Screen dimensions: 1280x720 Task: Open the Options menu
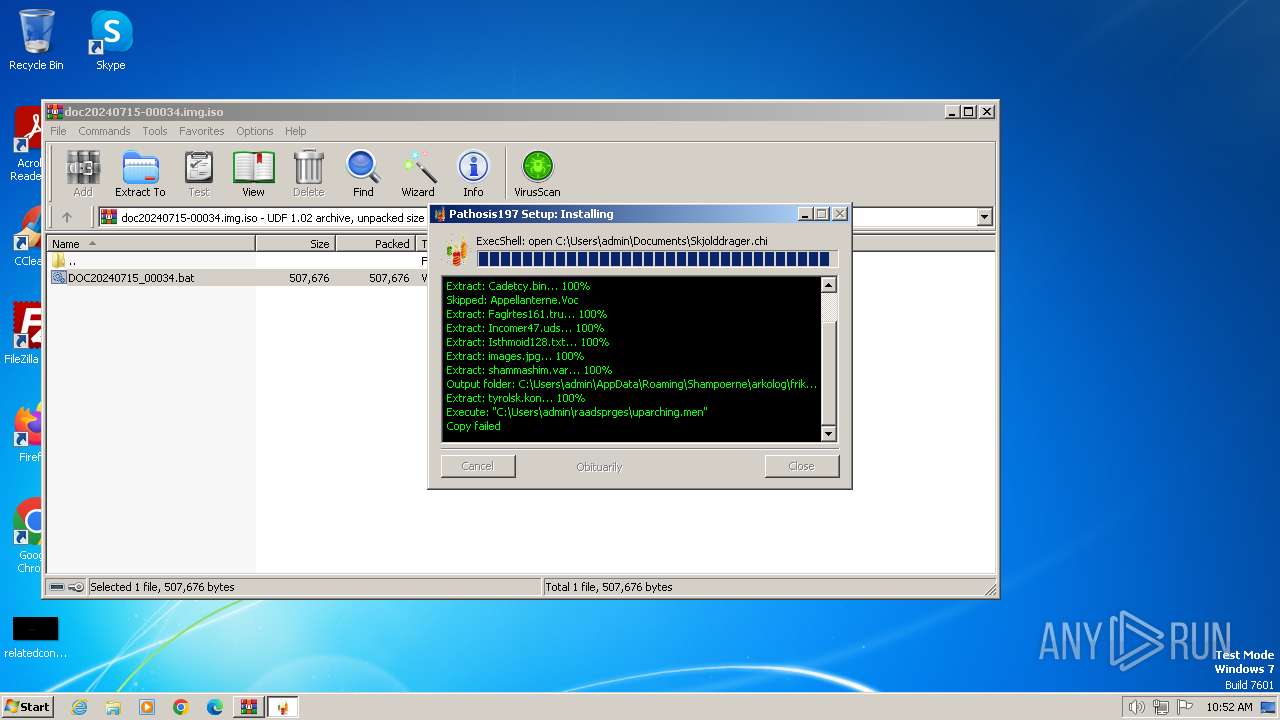tap(255, 131)
